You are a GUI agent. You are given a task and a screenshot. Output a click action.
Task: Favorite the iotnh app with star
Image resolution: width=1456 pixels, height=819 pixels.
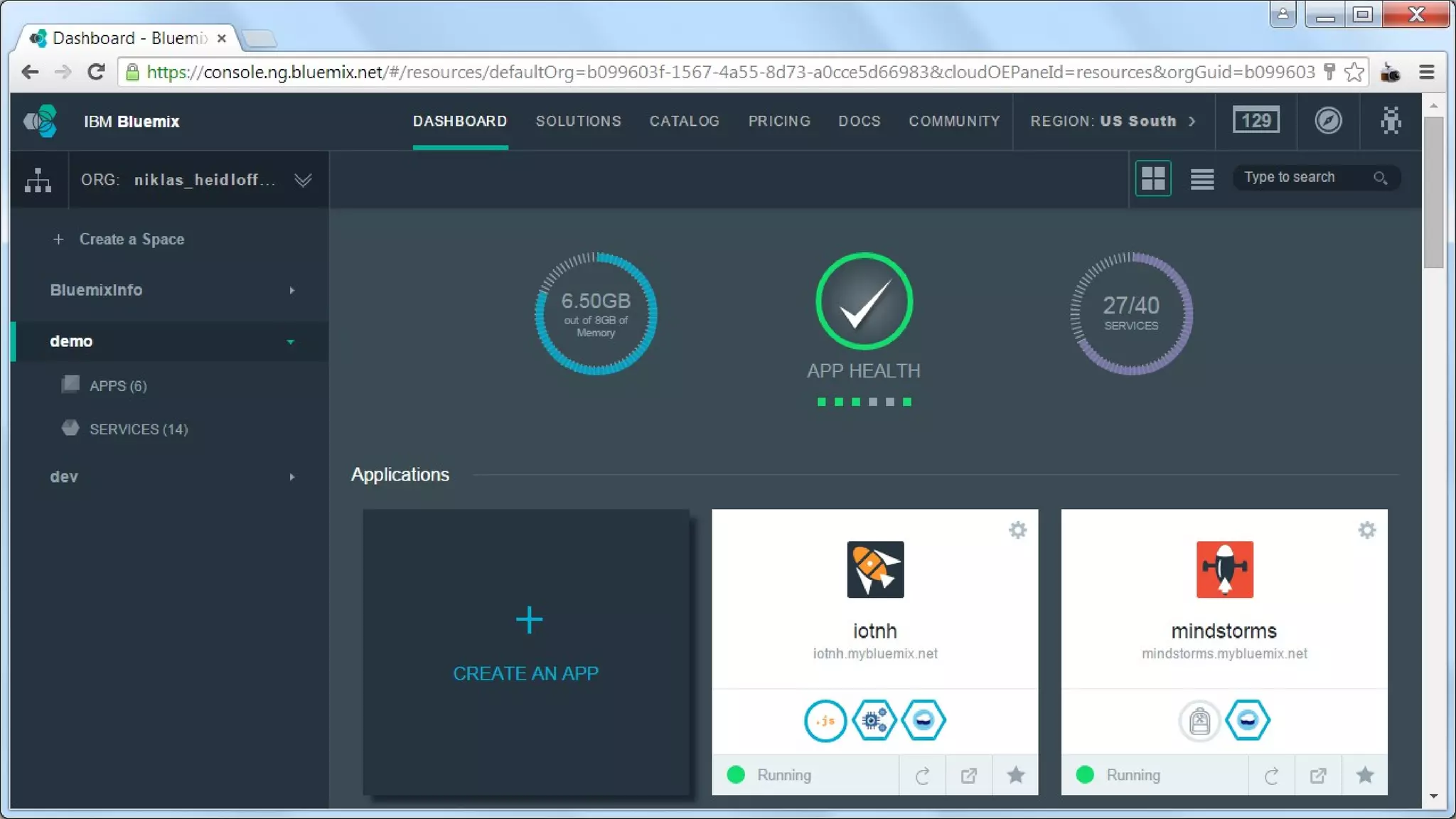(x=1015, y=775)
